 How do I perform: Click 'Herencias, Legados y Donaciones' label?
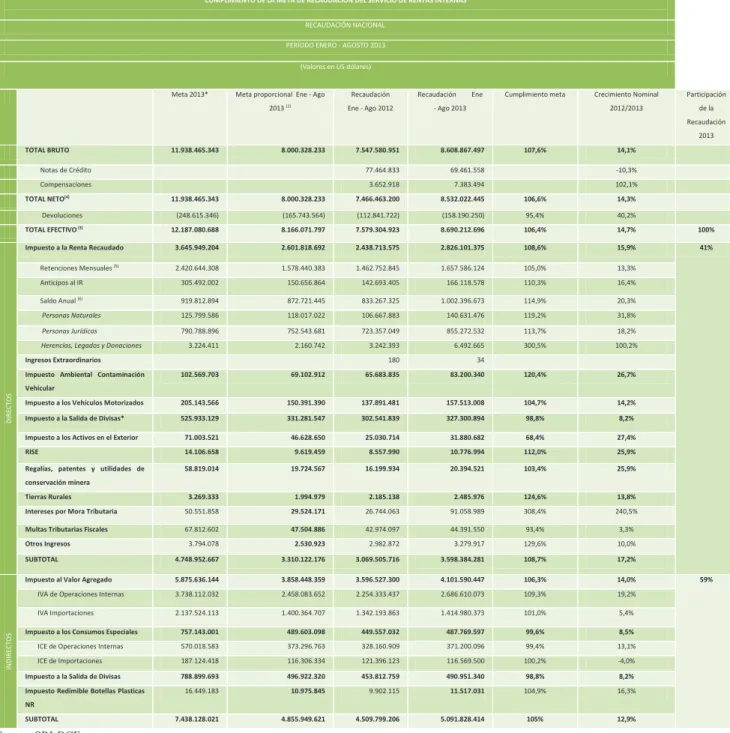coord(91,346)
